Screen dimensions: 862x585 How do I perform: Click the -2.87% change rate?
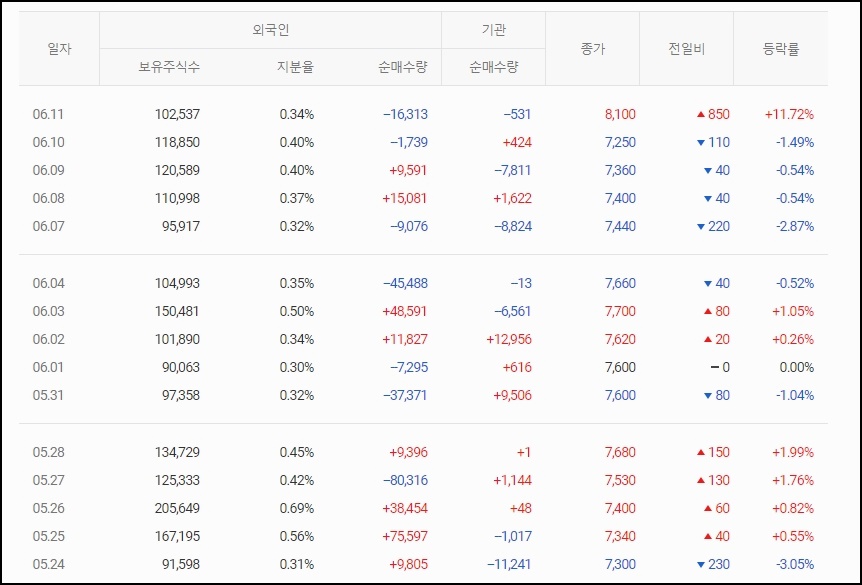tap(795, 227)
